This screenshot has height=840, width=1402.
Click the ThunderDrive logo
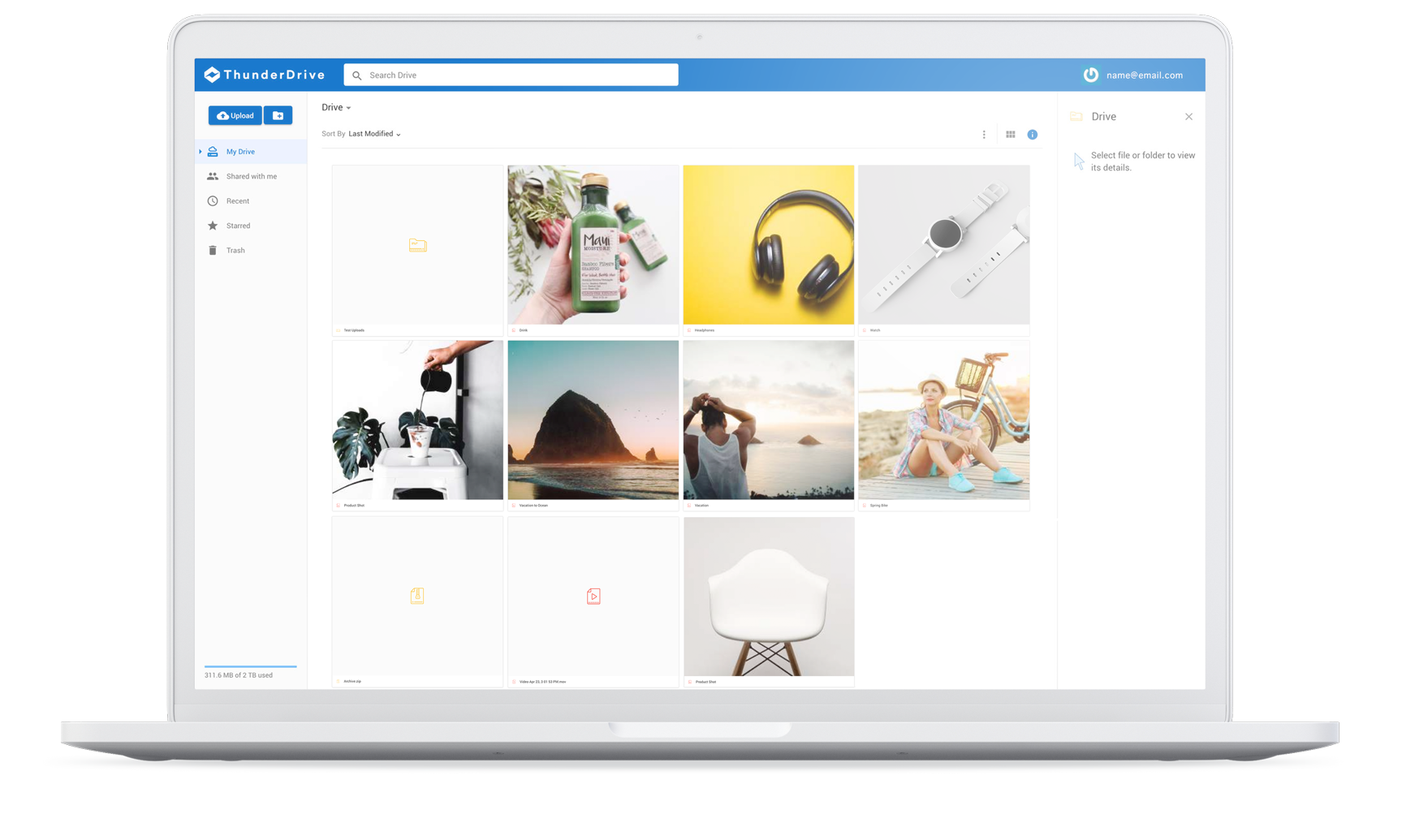[264, 75]
